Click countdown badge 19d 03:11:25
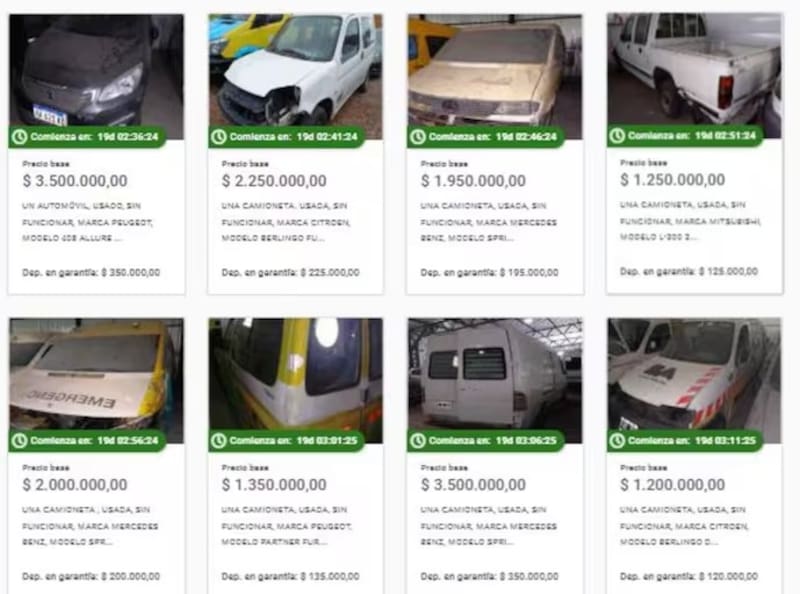 point(685,440)
